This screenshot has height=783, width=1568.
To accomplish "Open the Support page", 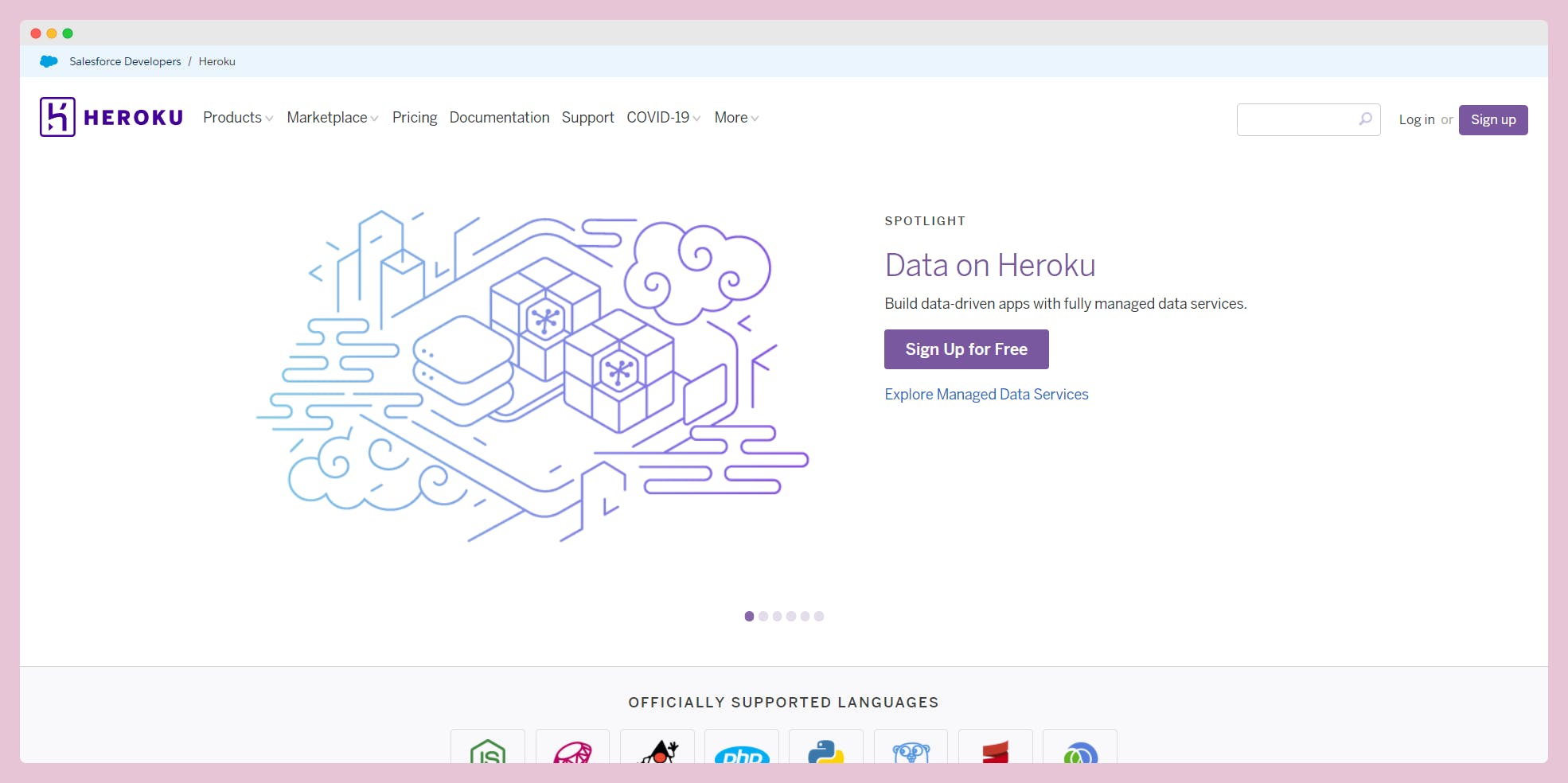I will pos(588,117).
